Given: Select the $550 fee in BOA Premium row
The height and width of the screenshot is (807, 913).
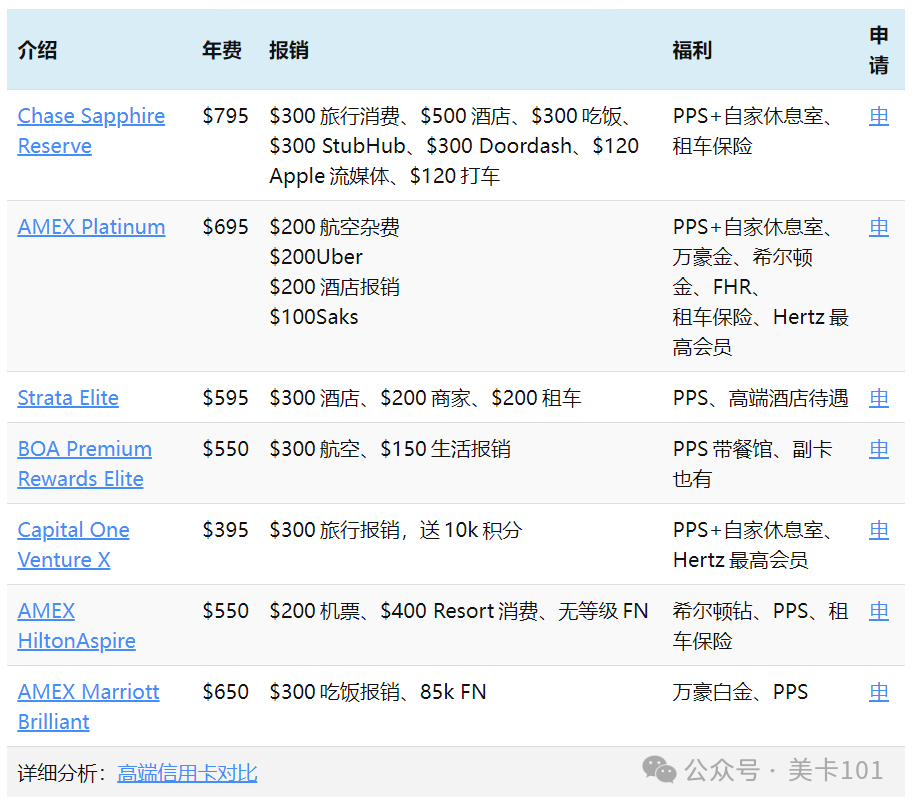Looking at the screenshot, I should (225, 449).
